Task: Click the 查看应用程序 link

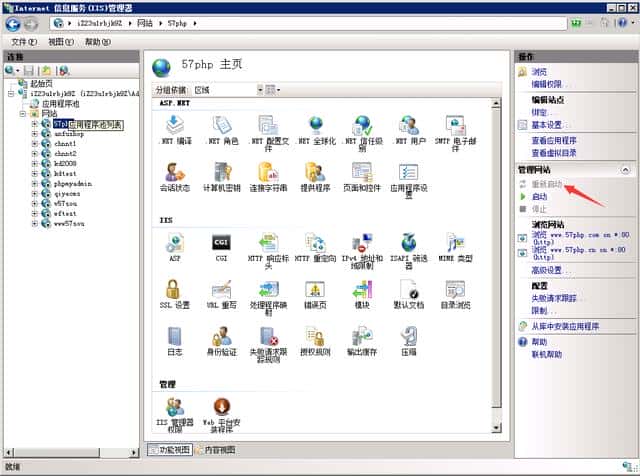Action: click(x=554, y=140)
